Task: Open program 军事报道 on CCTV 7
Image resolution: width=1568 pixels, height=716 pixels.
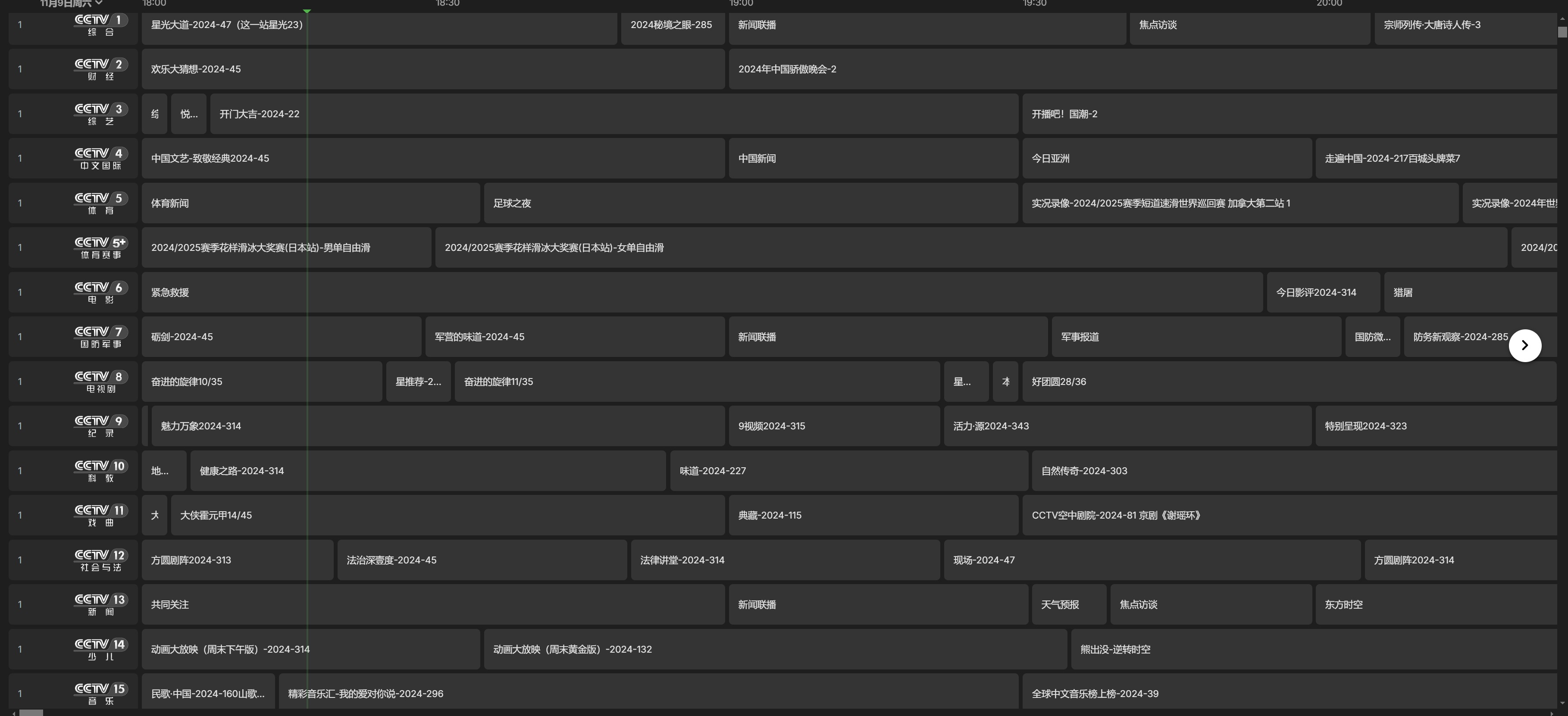Action: (x=1197, y=337)
